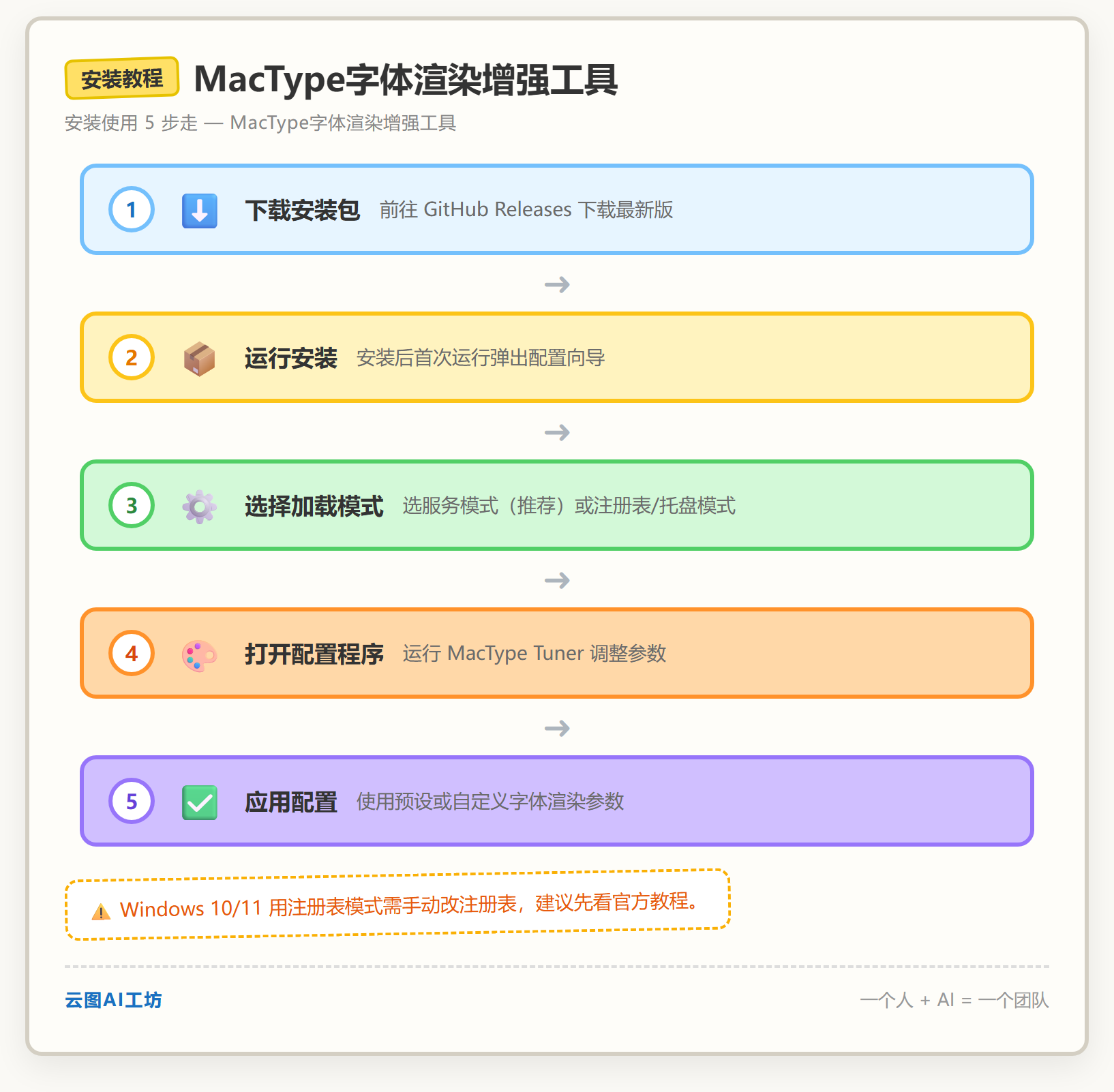The width and height of the screenshot is (1114, 1092).
Task: Click the description 使用预设或自定义字体渲染参数
Action: click(x=490, y=802)
